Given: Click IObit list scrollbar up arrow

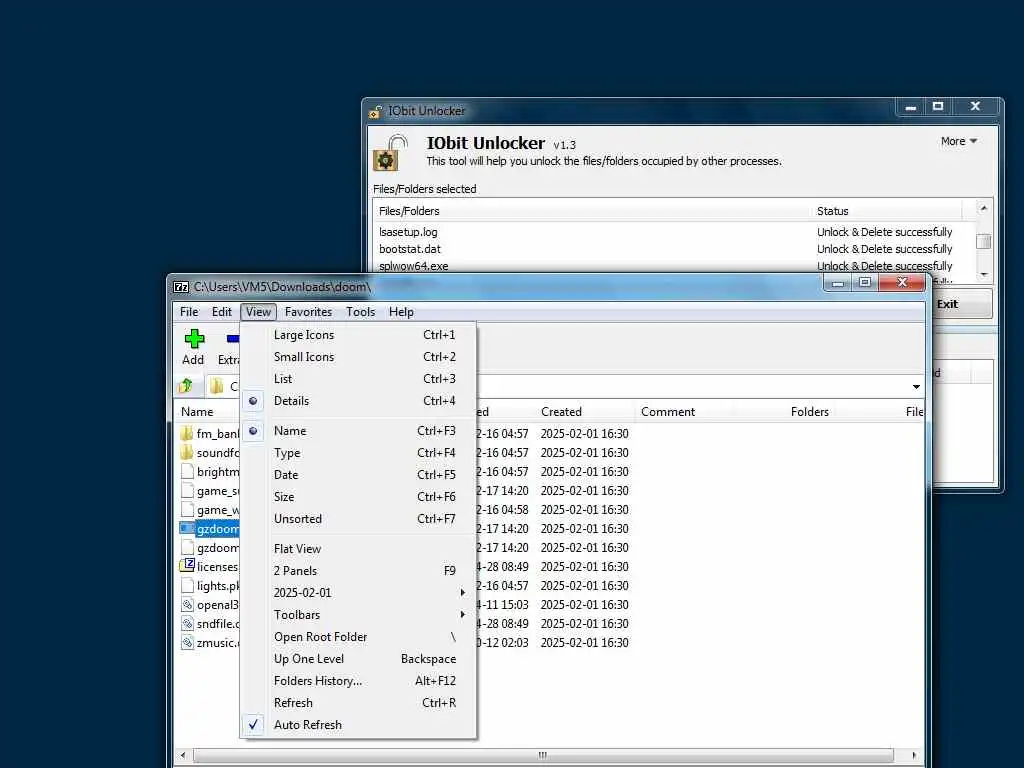Looking at the screenshot, I should (984, 208).
